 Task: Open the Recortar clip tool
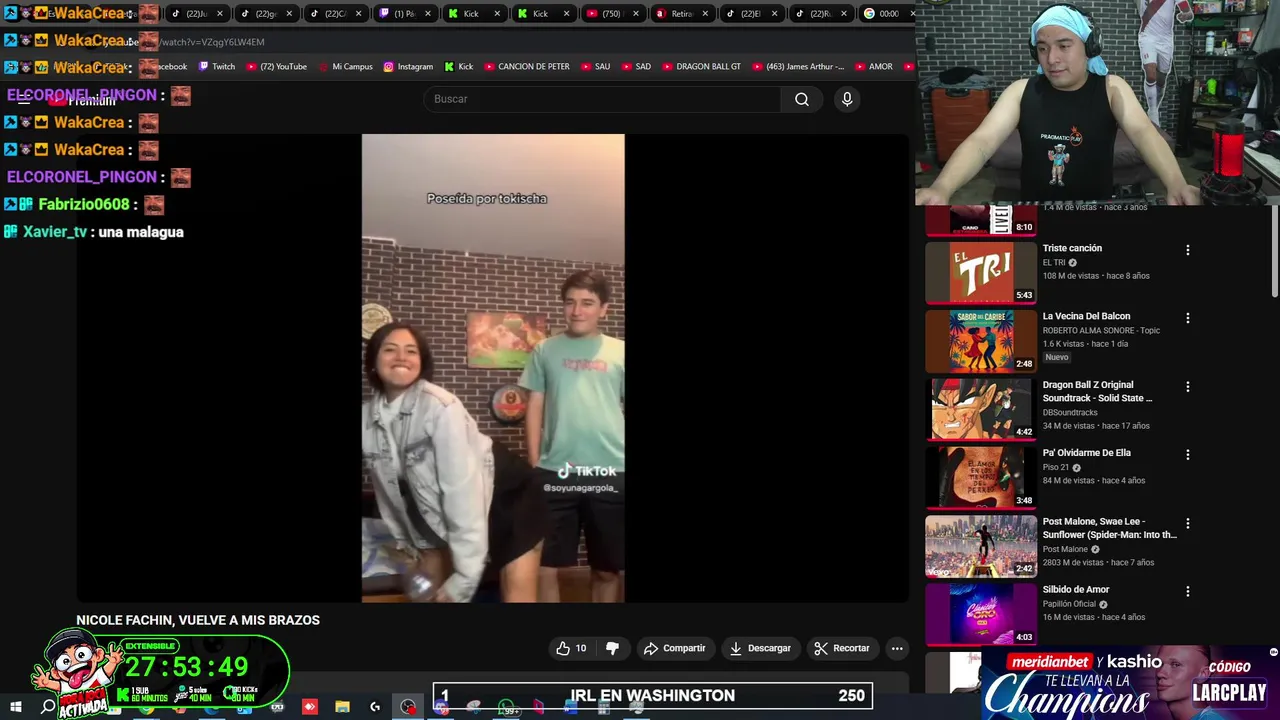(x=842, y=648)
